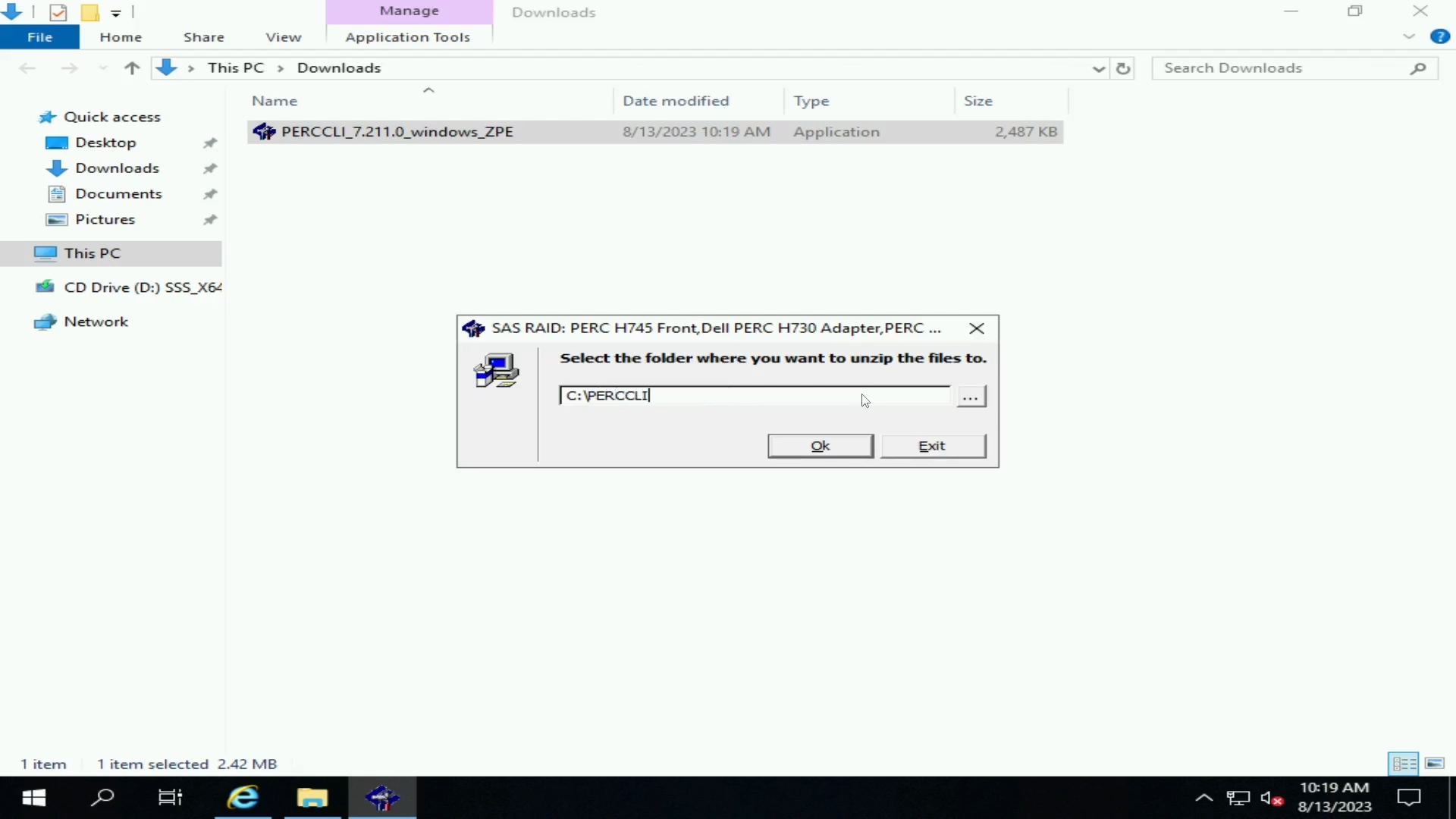Select the Manage tab in ribbon
The width and height of the screenshot is (1456, 819).
pos(408,10)
